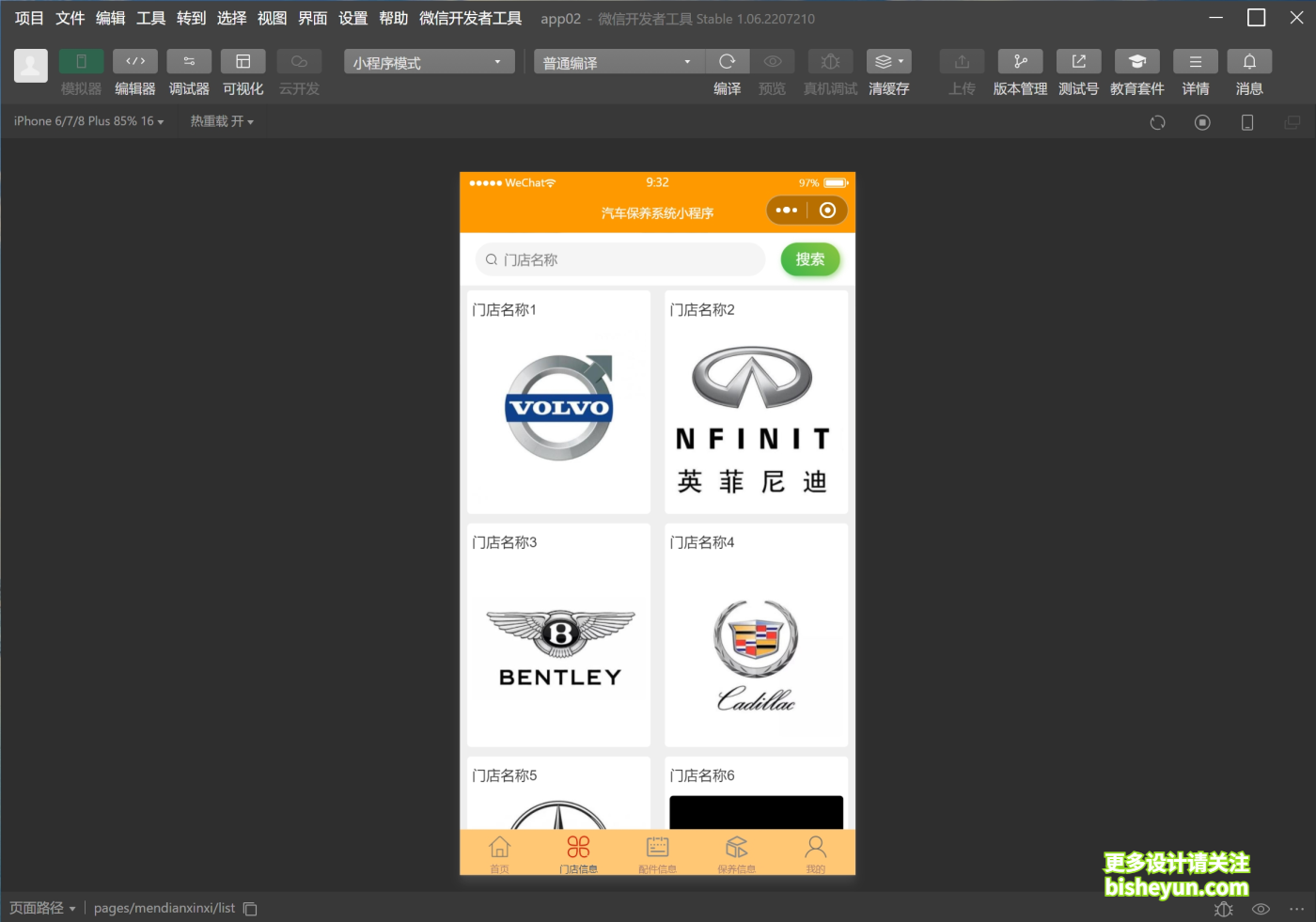1316x922 pixels.
Task: Open the 门店名称1 Volvo card
Action: point(558,402)
